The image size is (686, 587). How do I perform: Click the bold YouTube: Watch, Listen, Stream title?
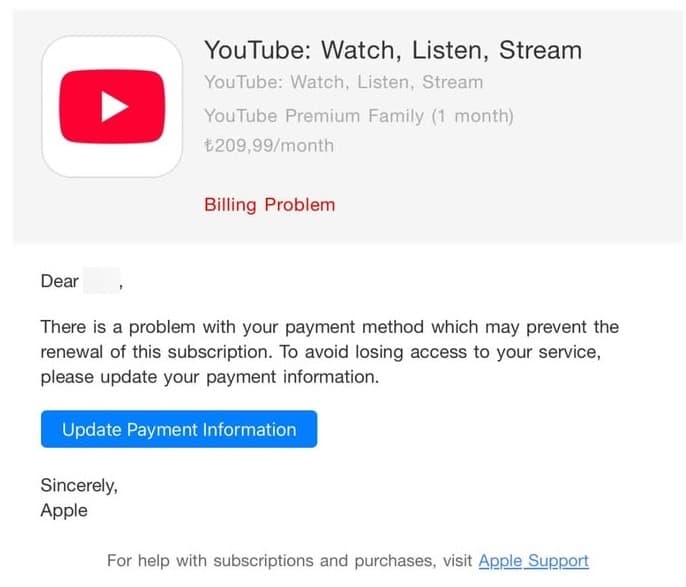[393, 50]
